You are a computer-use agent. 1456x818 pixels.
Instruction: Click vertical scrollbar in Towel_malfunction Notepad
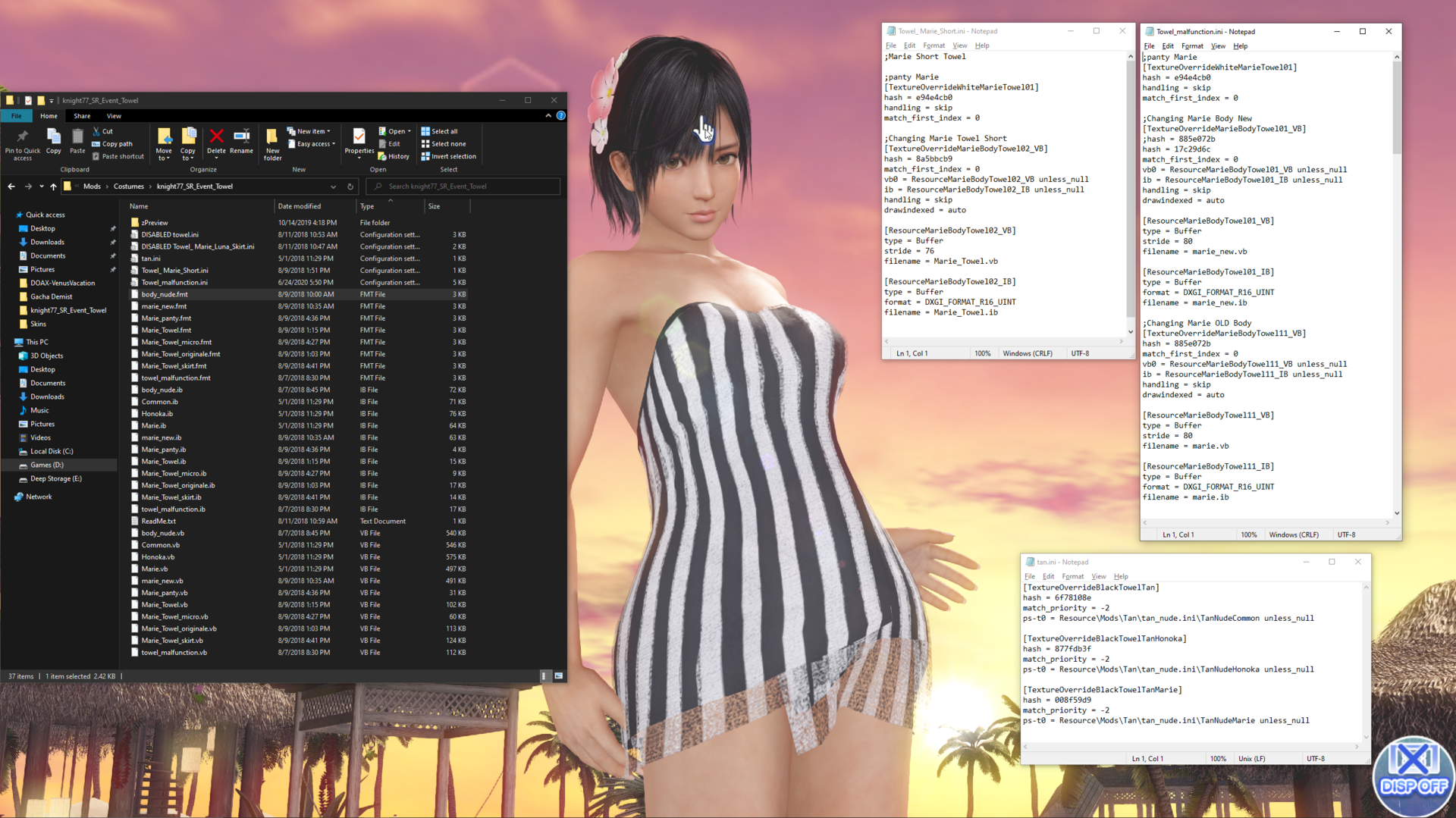(x=1397, y=285)
